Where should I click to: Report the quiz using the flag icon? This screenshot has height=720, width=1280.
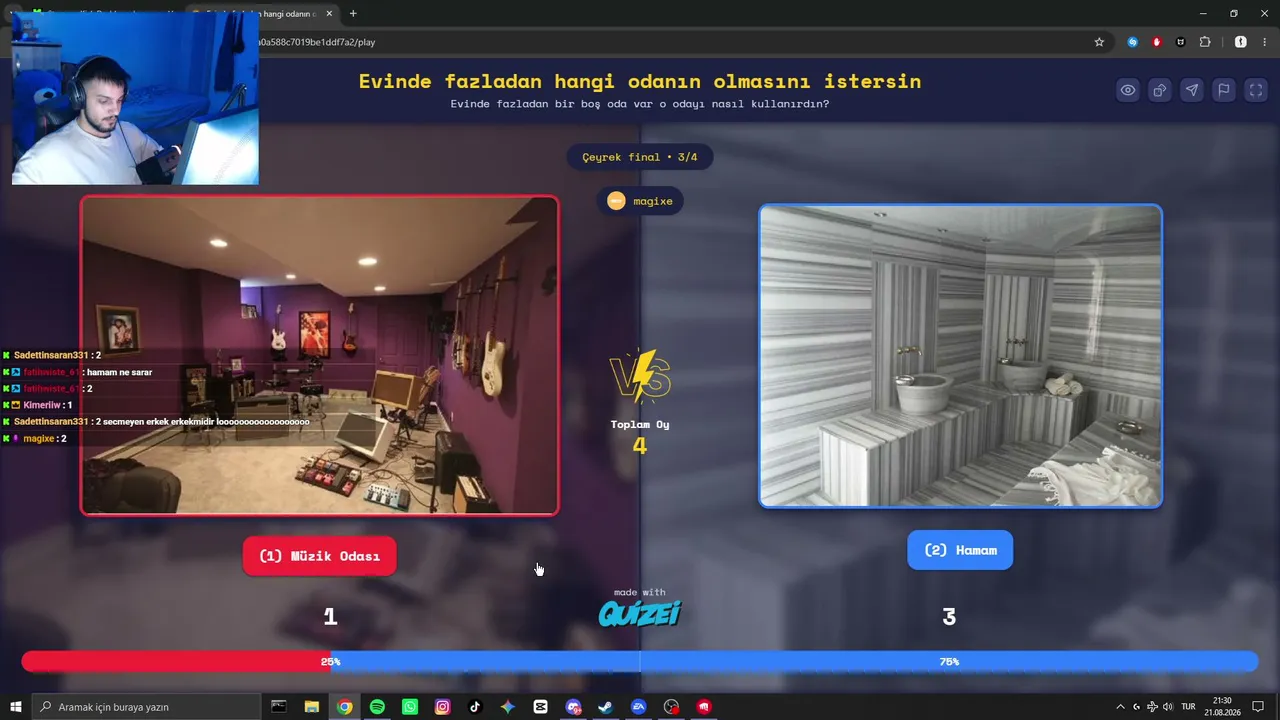click(1224, 90)
